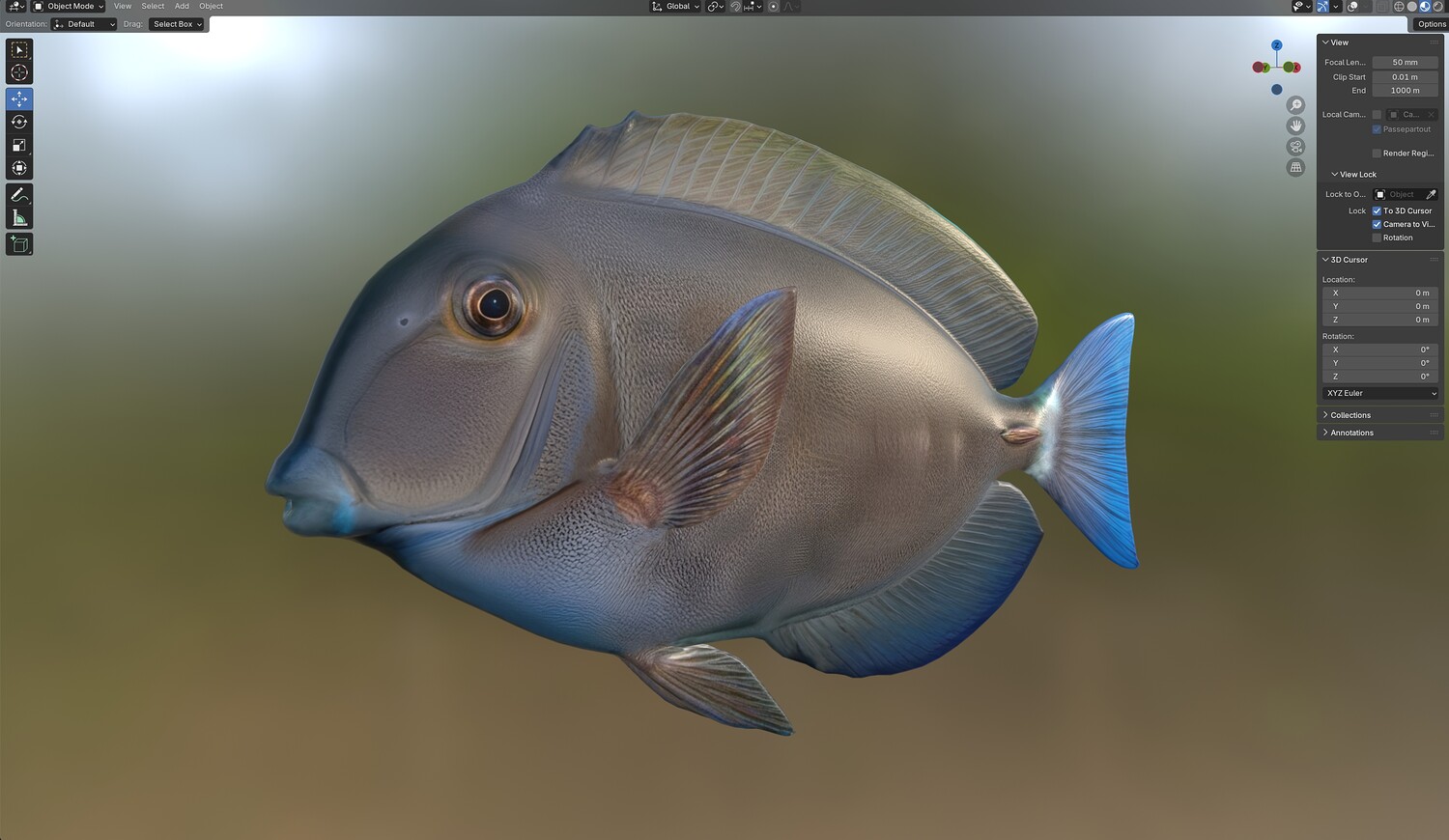Activate the 3D Cursor tool
The height and width of the screenshot is (840, 1449).
[19, 72]
